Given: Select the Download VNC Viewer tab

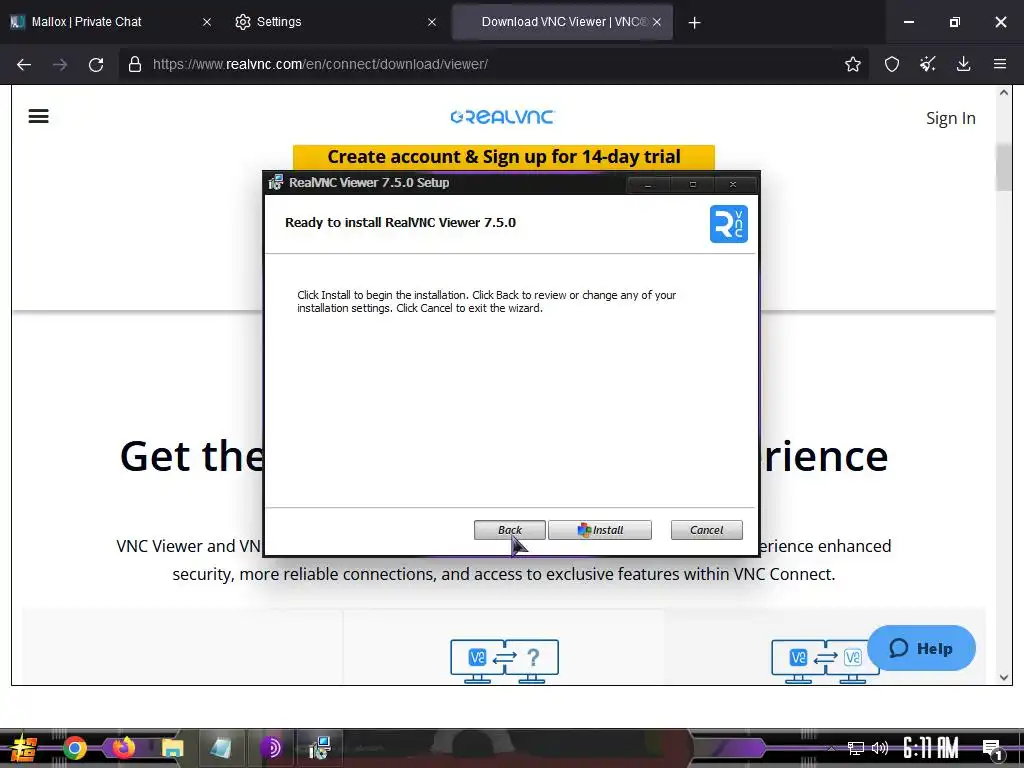Looking at the screenshot, I should [564, 22].
